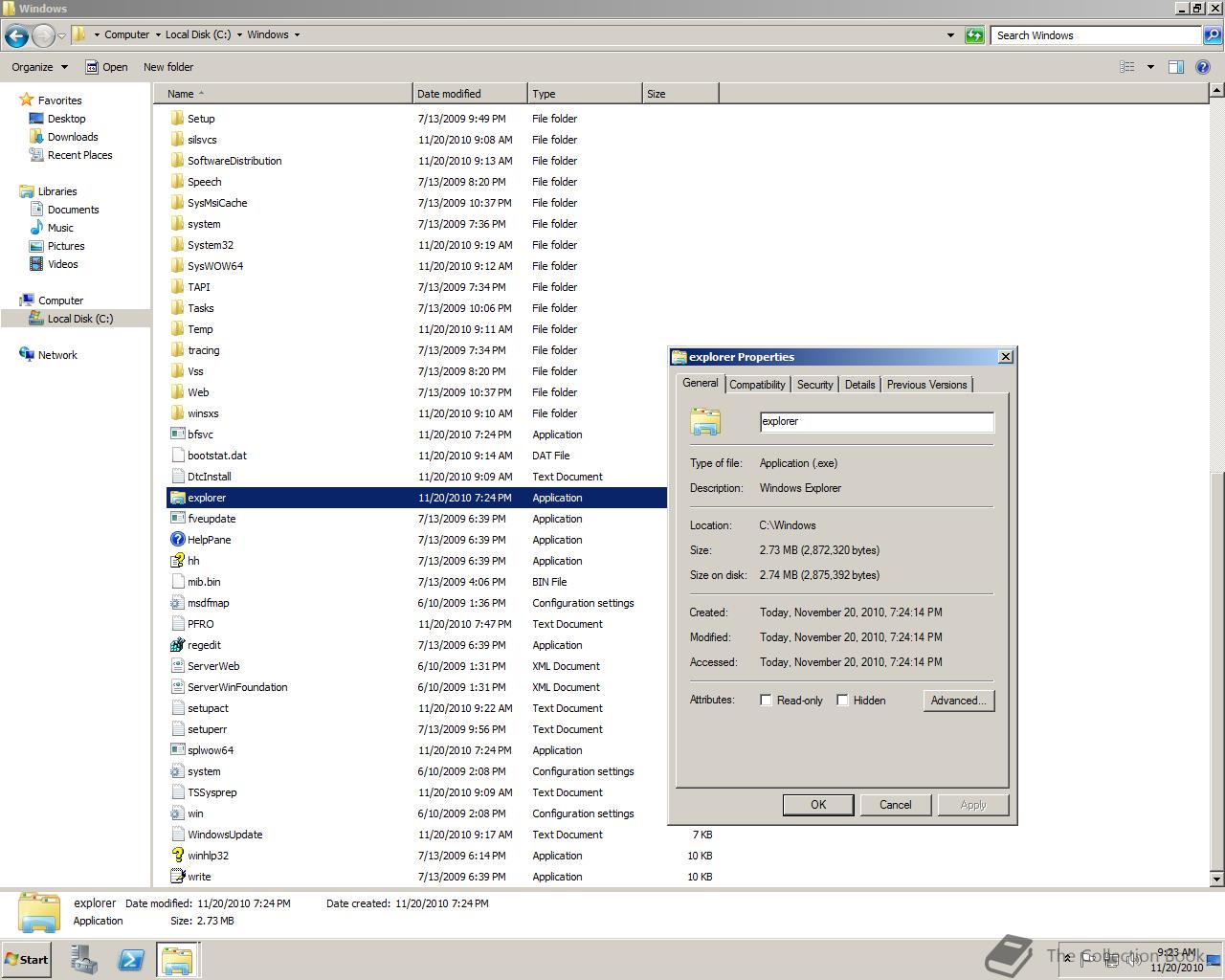This screenshot has height=980, width=1225.
Task: Enable the Hidden attribute checkbox
Action: click(842, 701)
